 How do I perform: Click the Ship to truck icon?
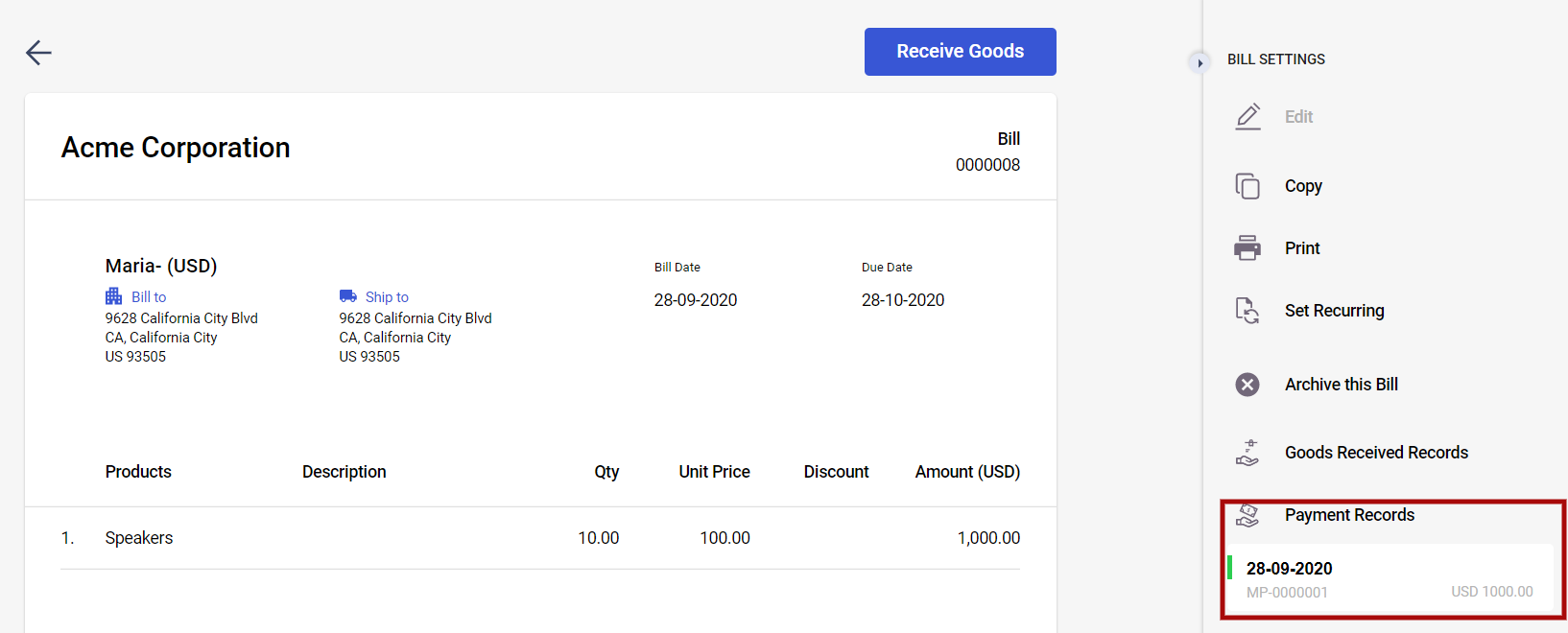click(x=347, y=296)
